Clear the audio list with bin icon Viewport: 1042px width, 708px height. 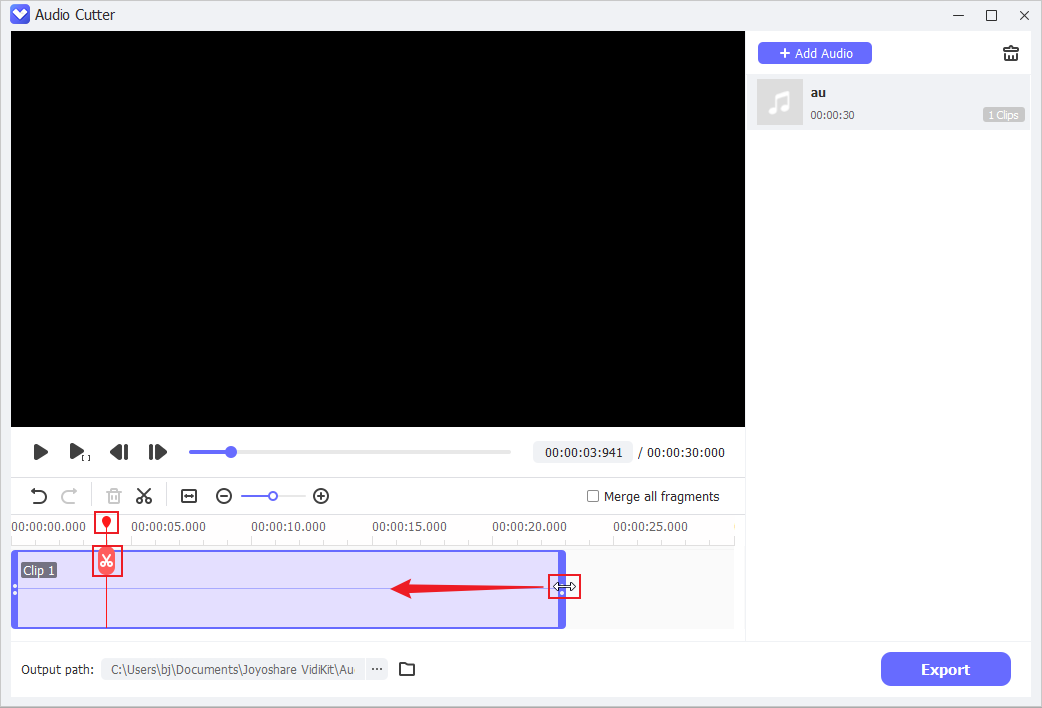(x=1011, y=54)
